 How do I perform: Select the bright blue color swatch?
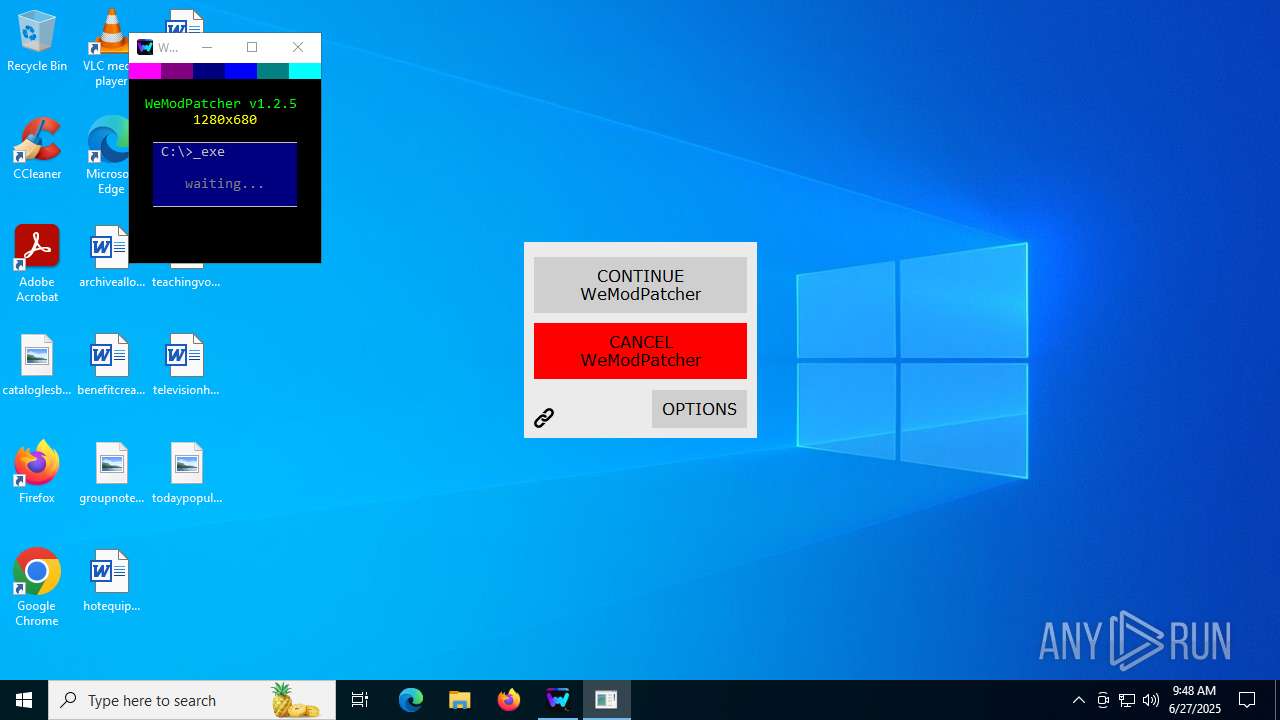[x=241, y=71]
